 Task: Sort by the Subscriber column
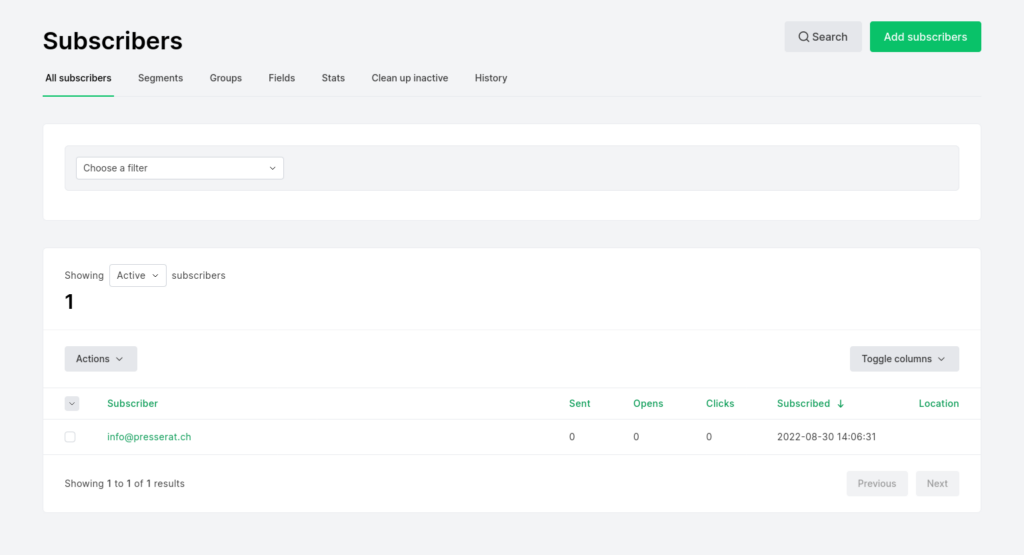133,404
